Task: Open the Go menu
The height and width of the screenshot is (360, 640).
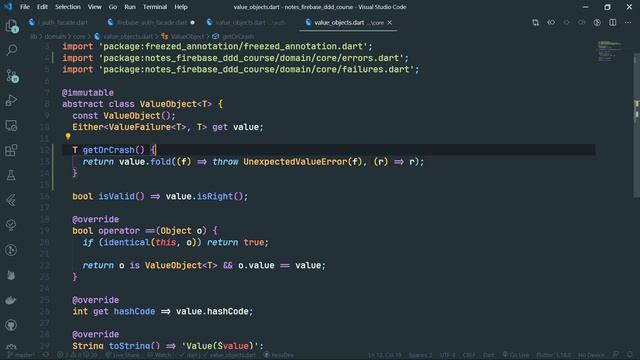Action: coord(113,7)
